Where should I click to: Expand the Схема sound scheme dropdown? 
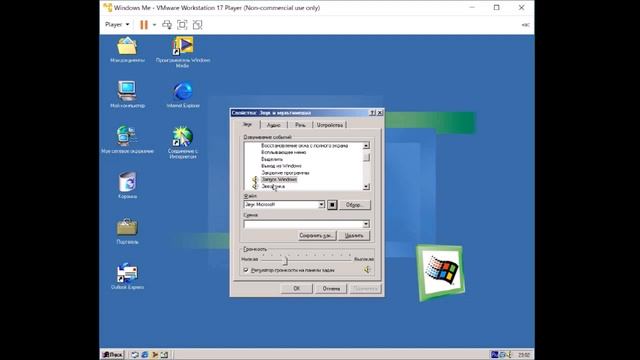[366, 224]
